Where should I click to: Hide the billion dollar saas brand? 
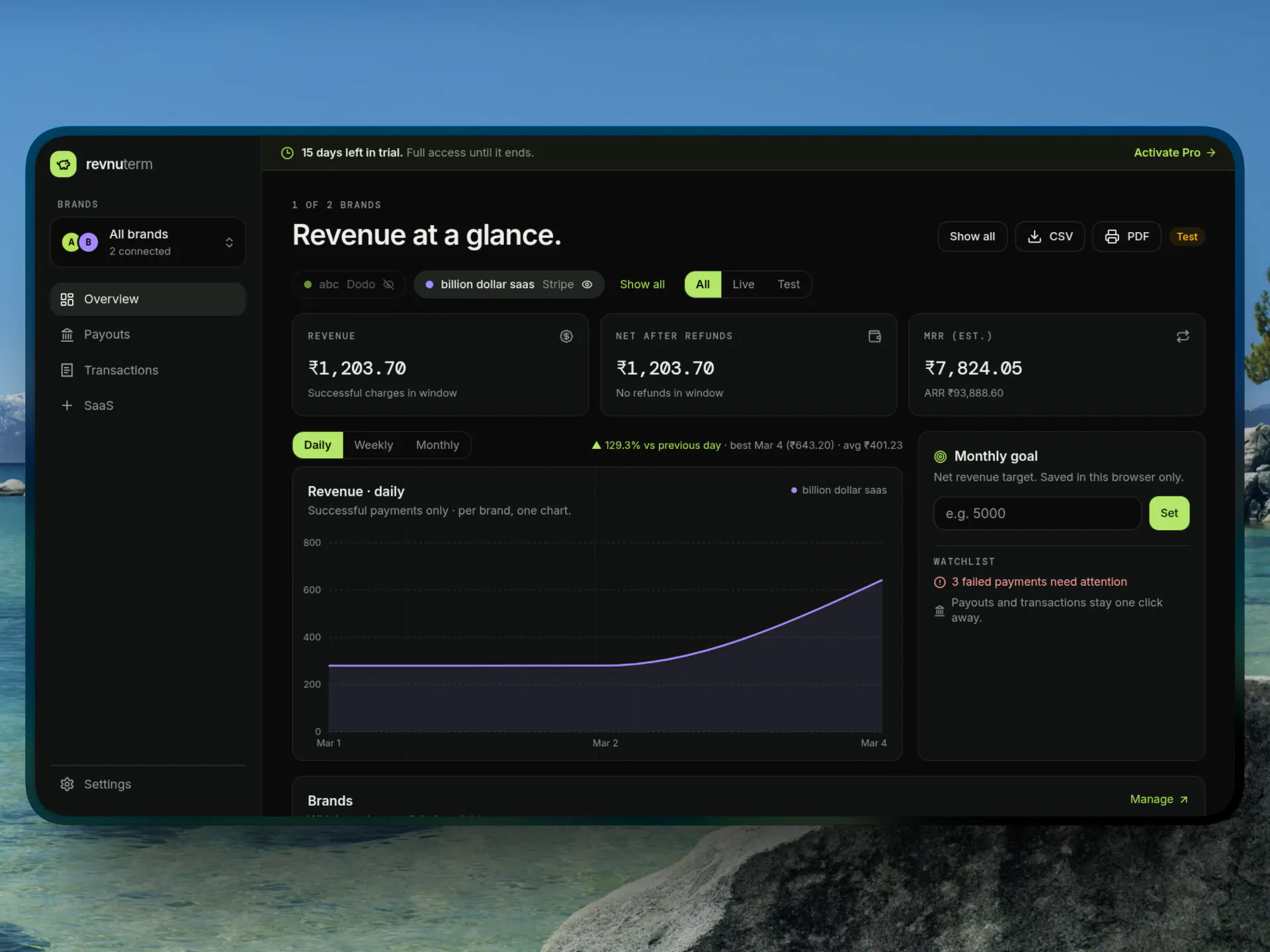click(587, 285)
